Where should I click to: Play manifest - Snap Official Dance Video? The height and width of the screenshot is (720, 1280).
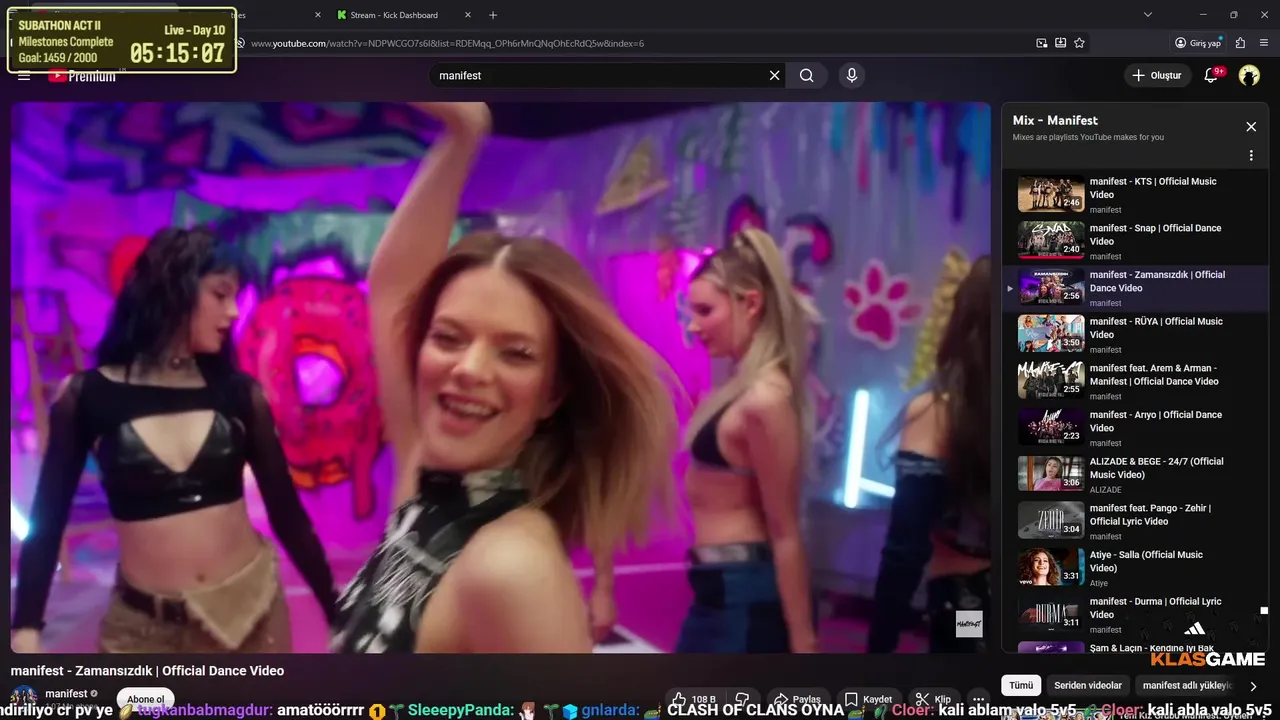click(1135, 241)
